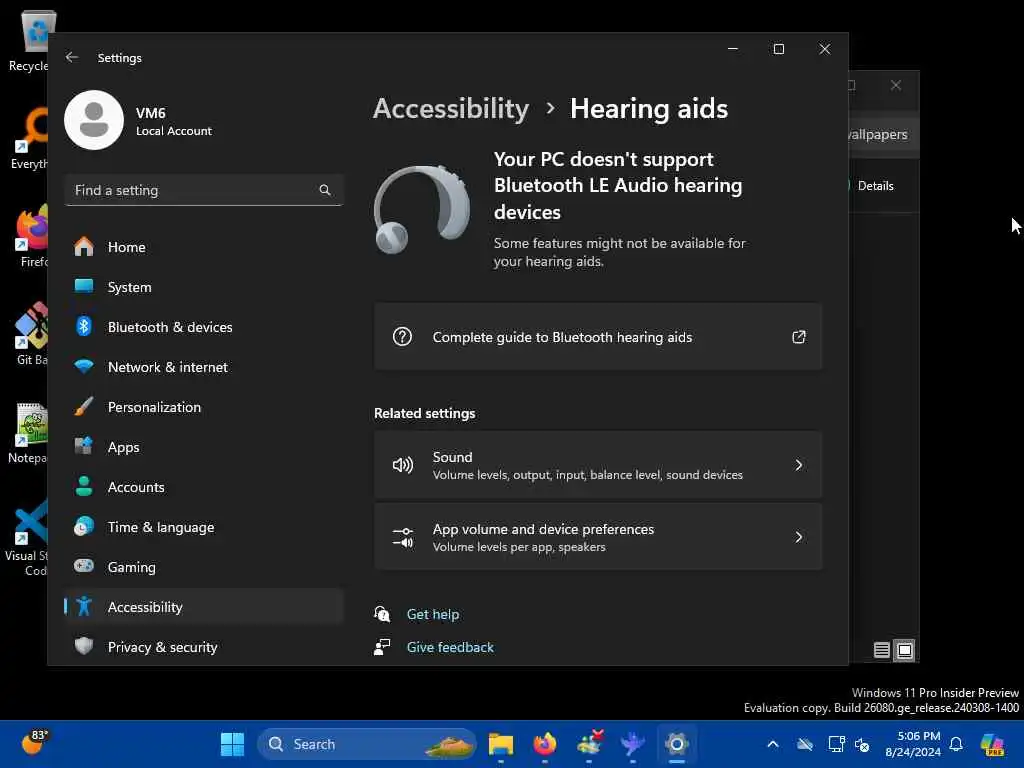This screenshot has width=1024, height=768.
Task: Open Personalization category
Action: pos(204,407)
